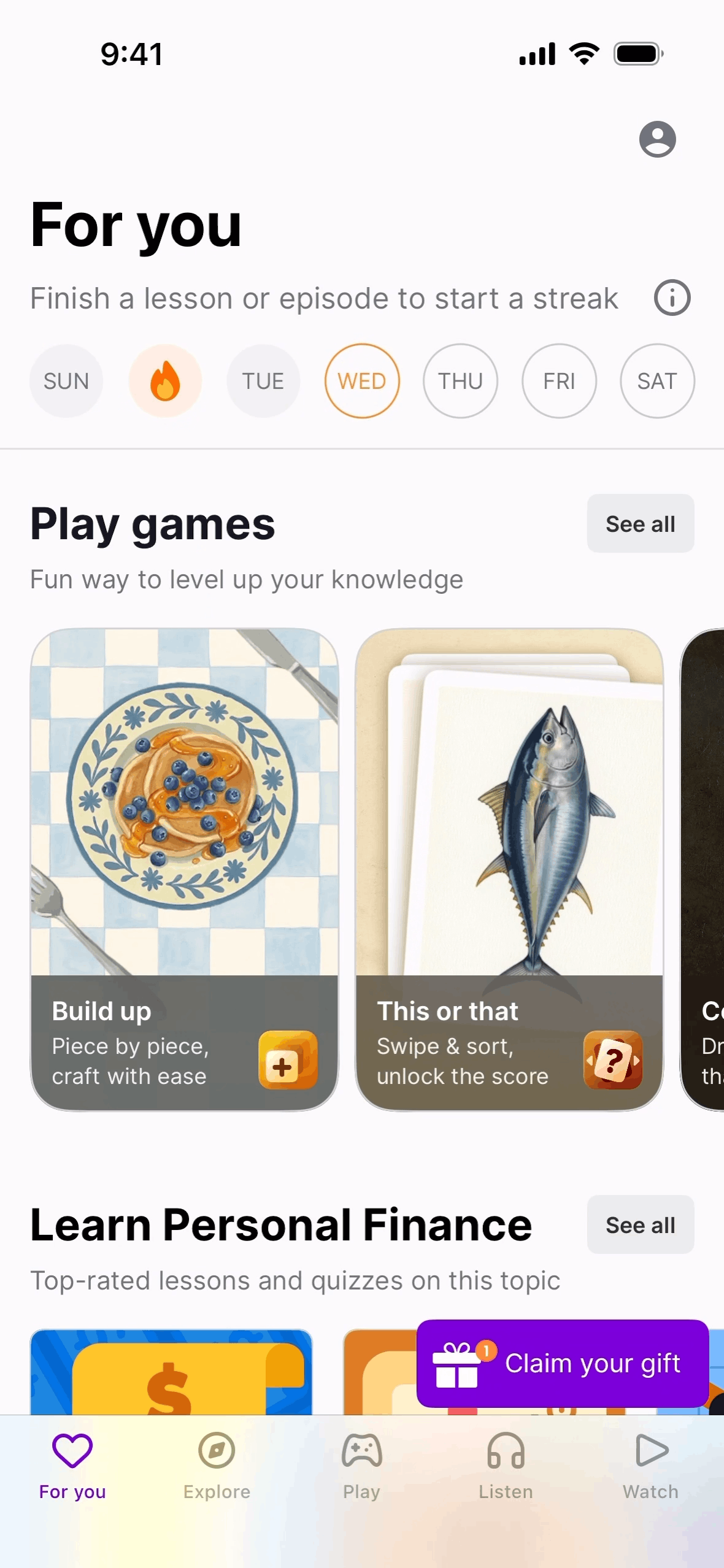Open the Build up pancake game card

[184, 869]
